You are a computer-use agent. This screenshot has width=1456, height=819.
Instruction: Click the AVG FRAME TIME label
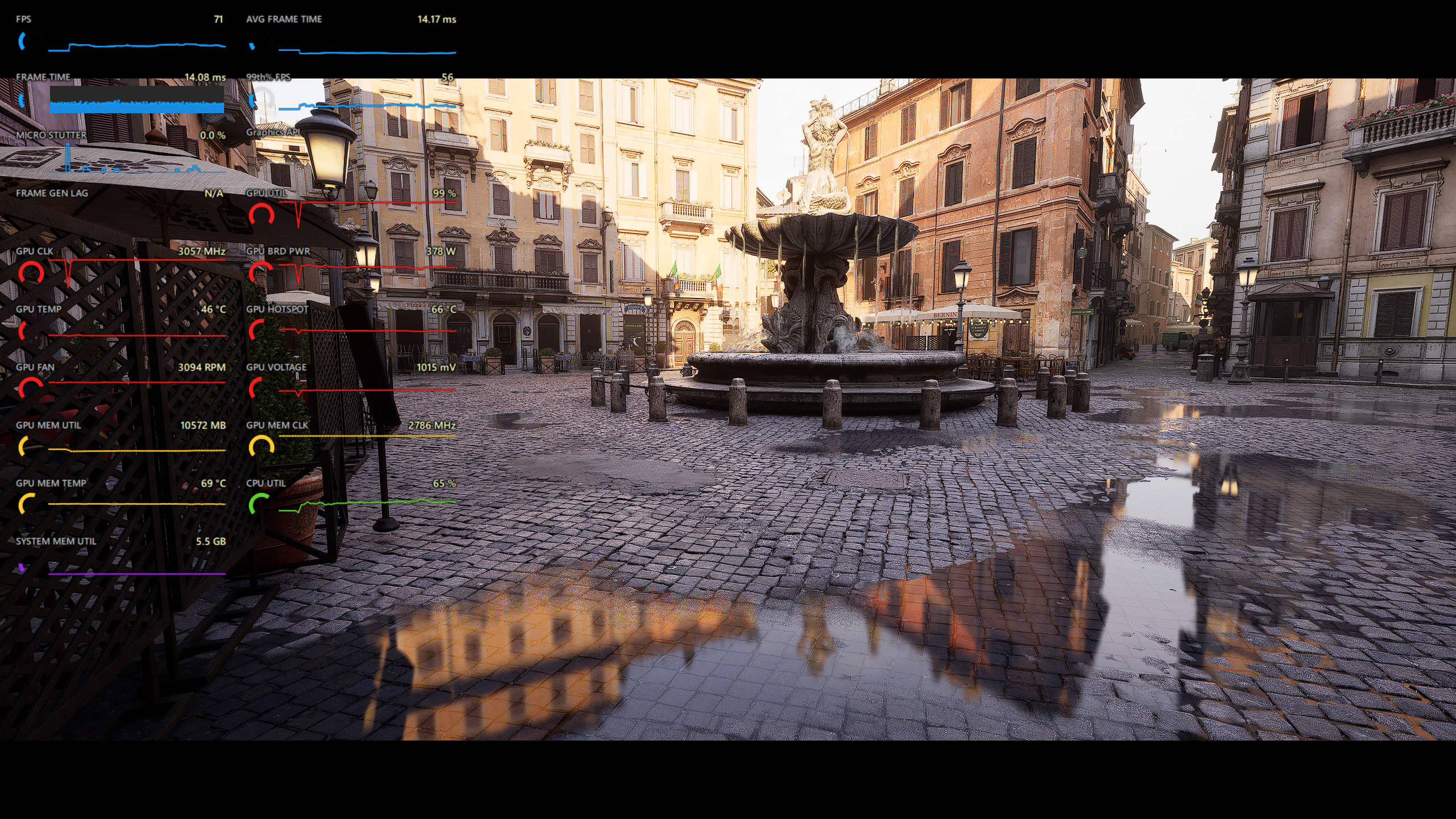click(x=283, y=19)
